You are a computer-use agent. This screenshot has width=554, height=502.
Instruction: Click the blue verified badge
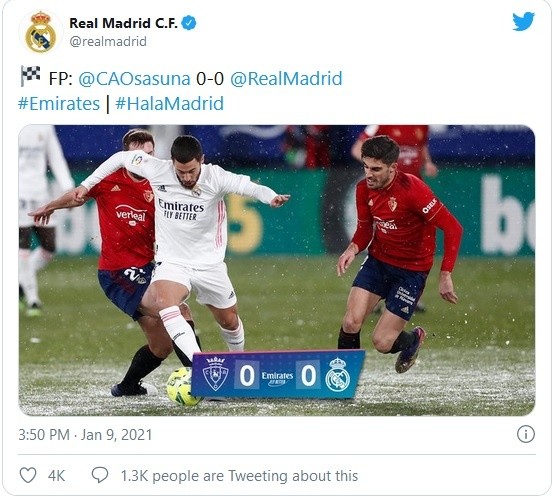click(x=189, y=23)
